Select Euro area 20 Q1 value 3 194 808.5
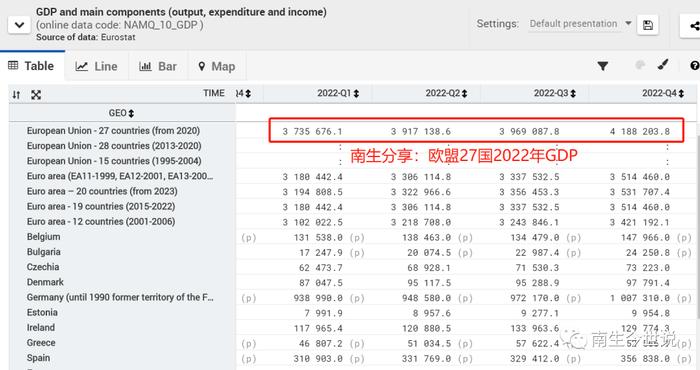 coord(312,192)
